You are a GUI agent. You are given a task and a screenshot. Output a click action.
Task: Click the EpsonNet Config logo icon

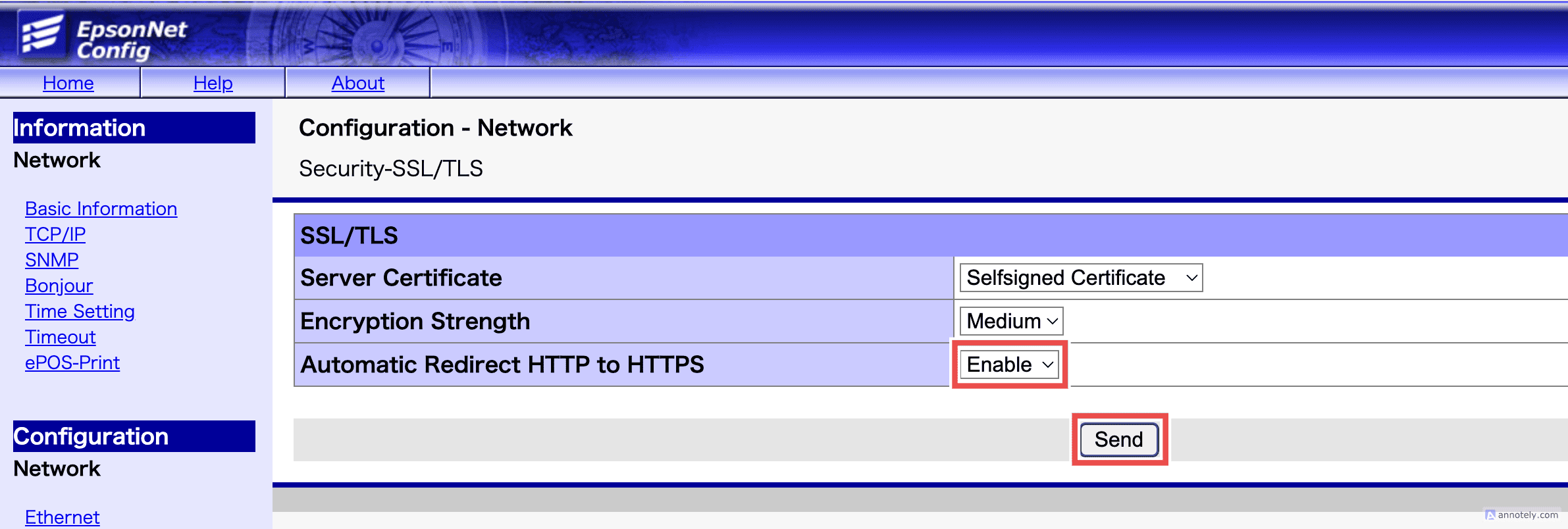(41, 34)
